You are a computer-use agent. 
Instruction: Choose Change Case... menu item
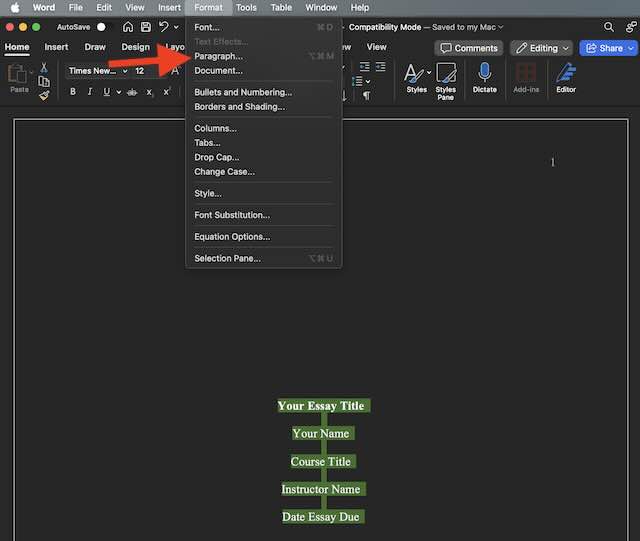pos(264,171)
